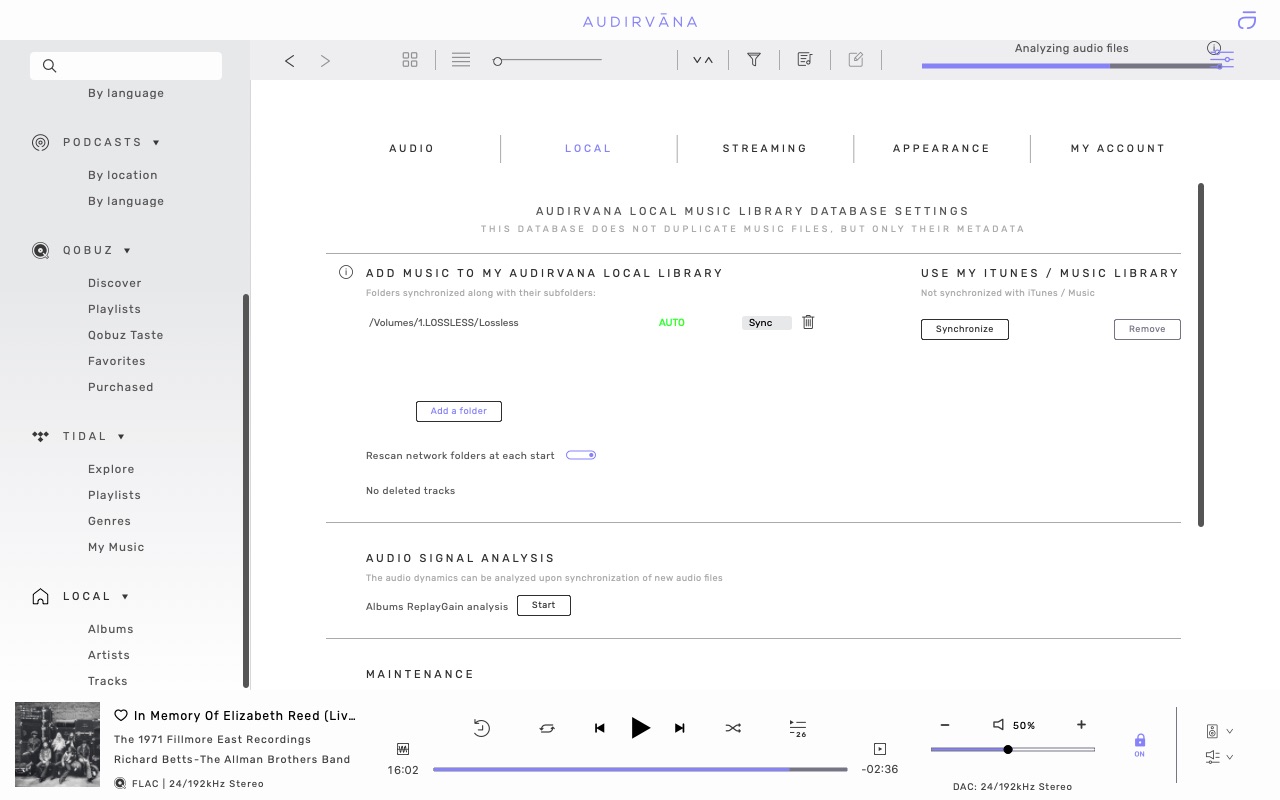Click the Add a folder button

click(x=459, y=411)
